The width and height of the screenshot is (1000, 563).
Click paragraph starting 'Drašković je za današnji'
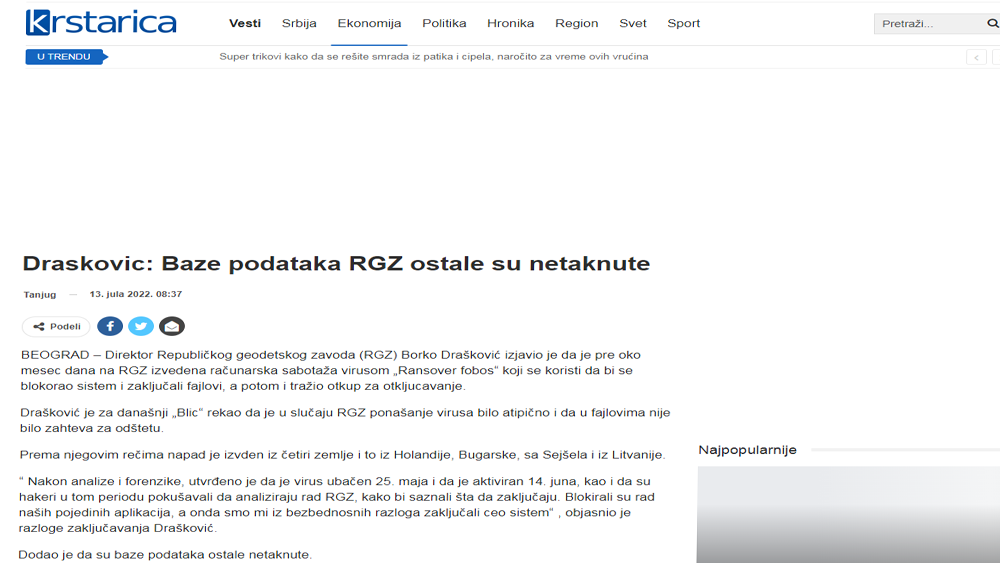pyautogui.click(x=345, y=420)
